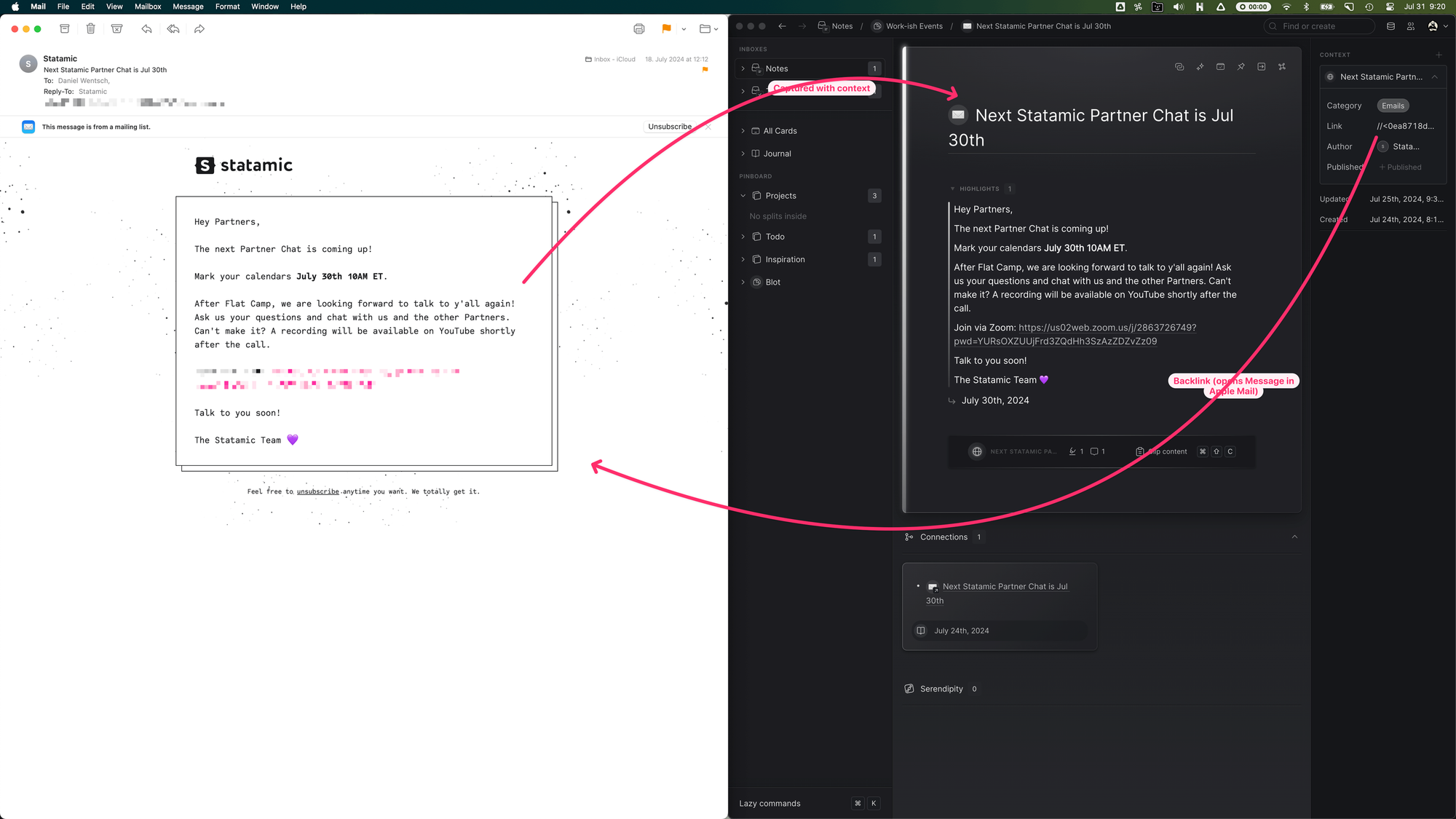This screenshot has height=819, width=1456.
Task: Open the move-note icon (arrow in box)
Action: pyautogui.click(x=1262, y=66)
